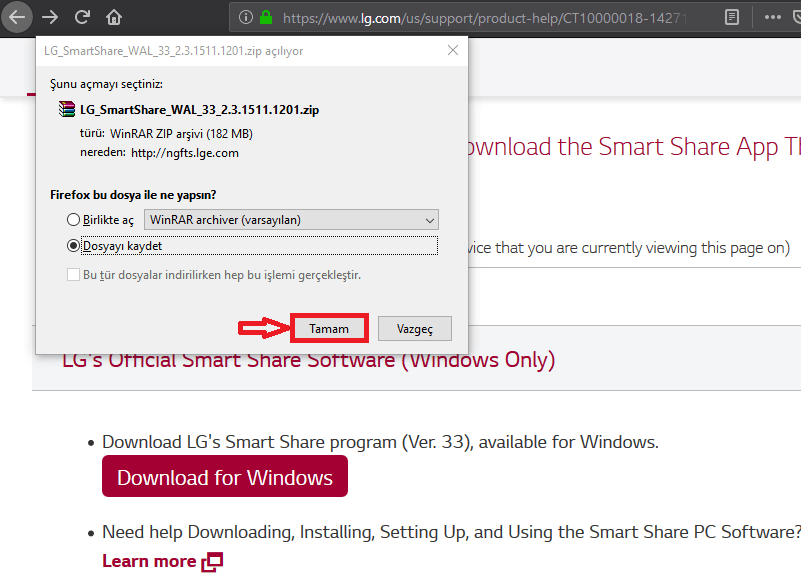Go forward with the browser forward arrow
The width and height of the screenshot is (801, 576).
click(50, 17)
